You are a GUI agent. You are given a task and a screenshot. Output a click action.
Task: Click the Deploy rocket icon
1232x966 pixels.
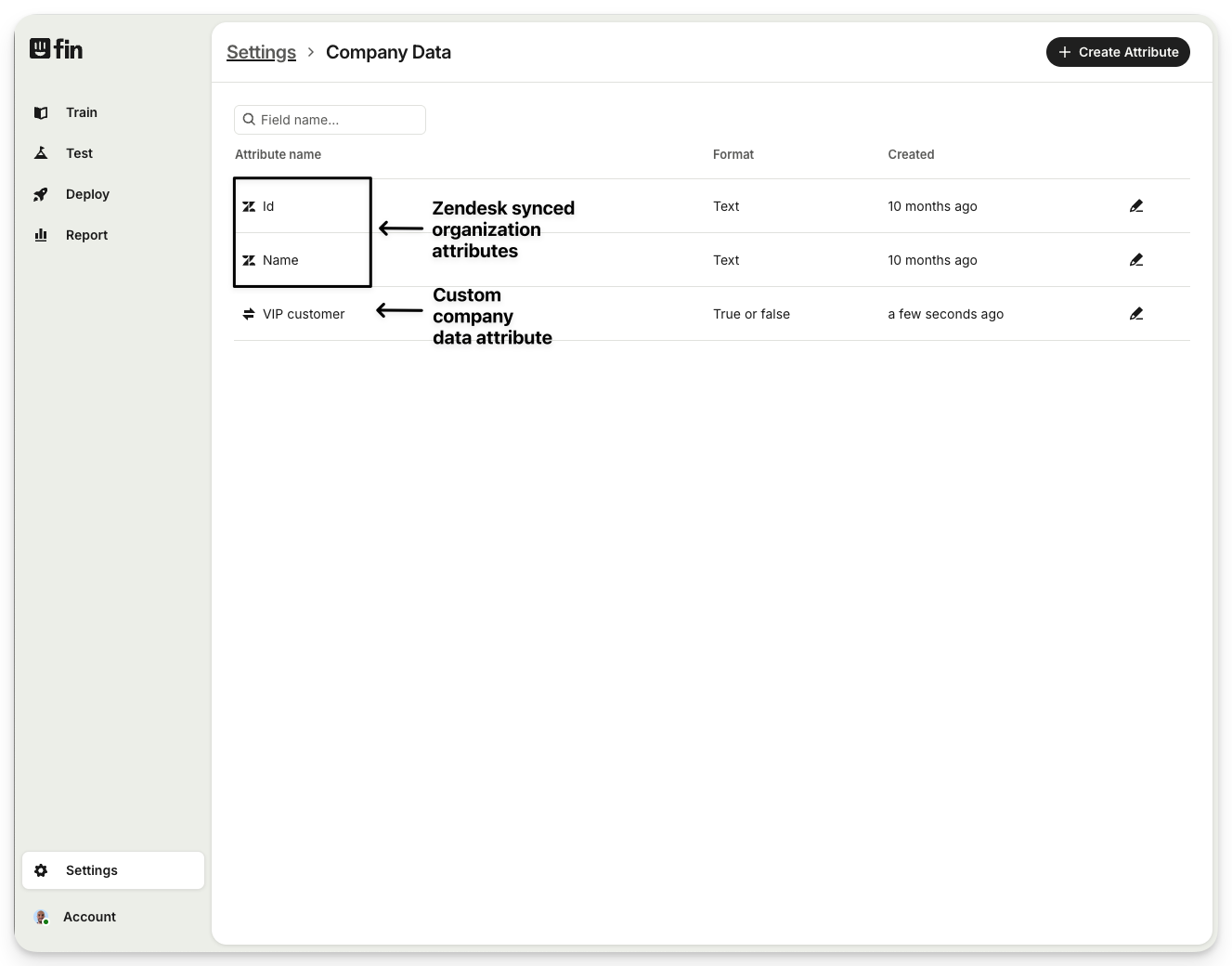[x=41, y=194]
